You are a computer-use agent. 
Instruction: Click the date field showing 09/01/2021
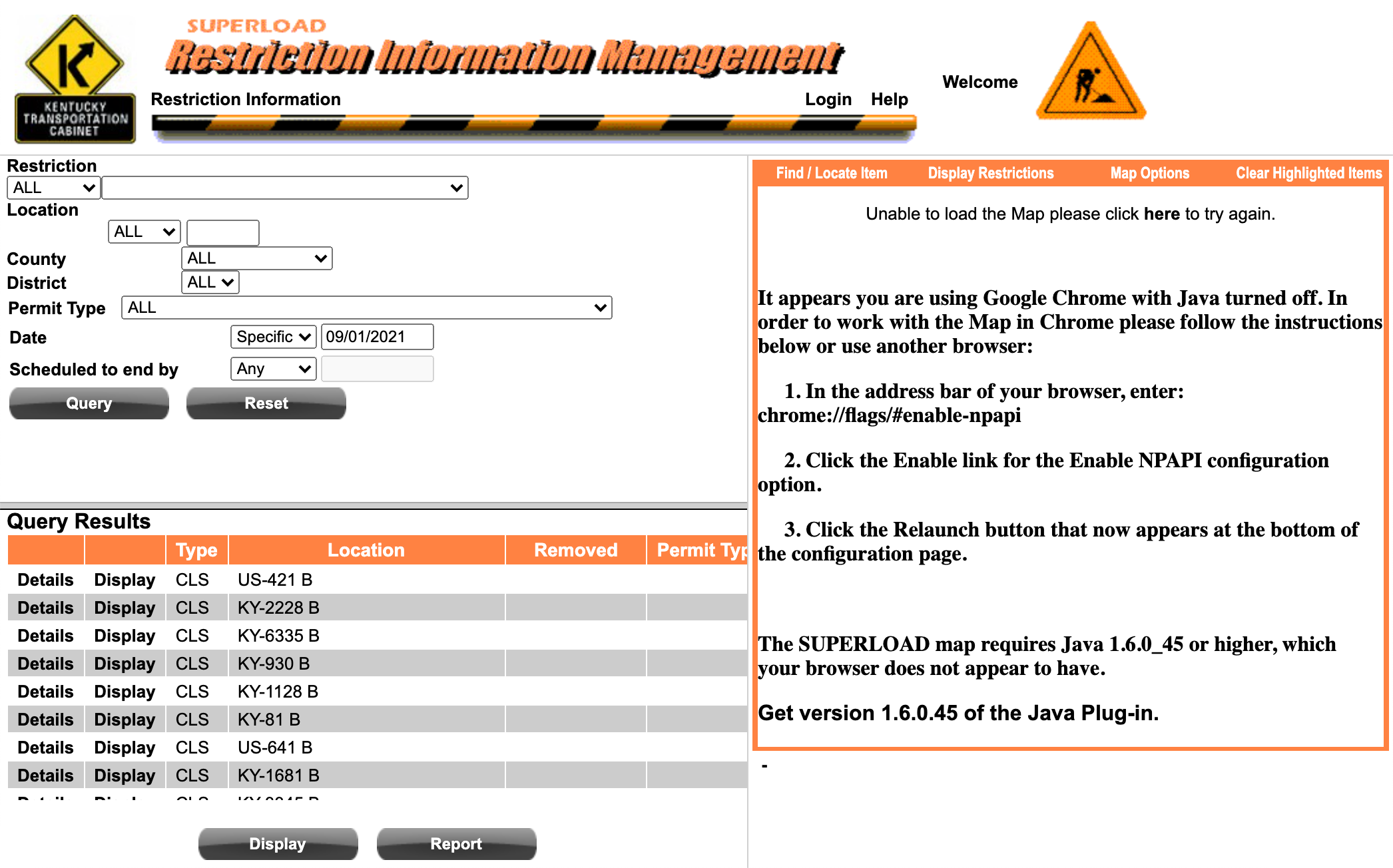(378, 337)
